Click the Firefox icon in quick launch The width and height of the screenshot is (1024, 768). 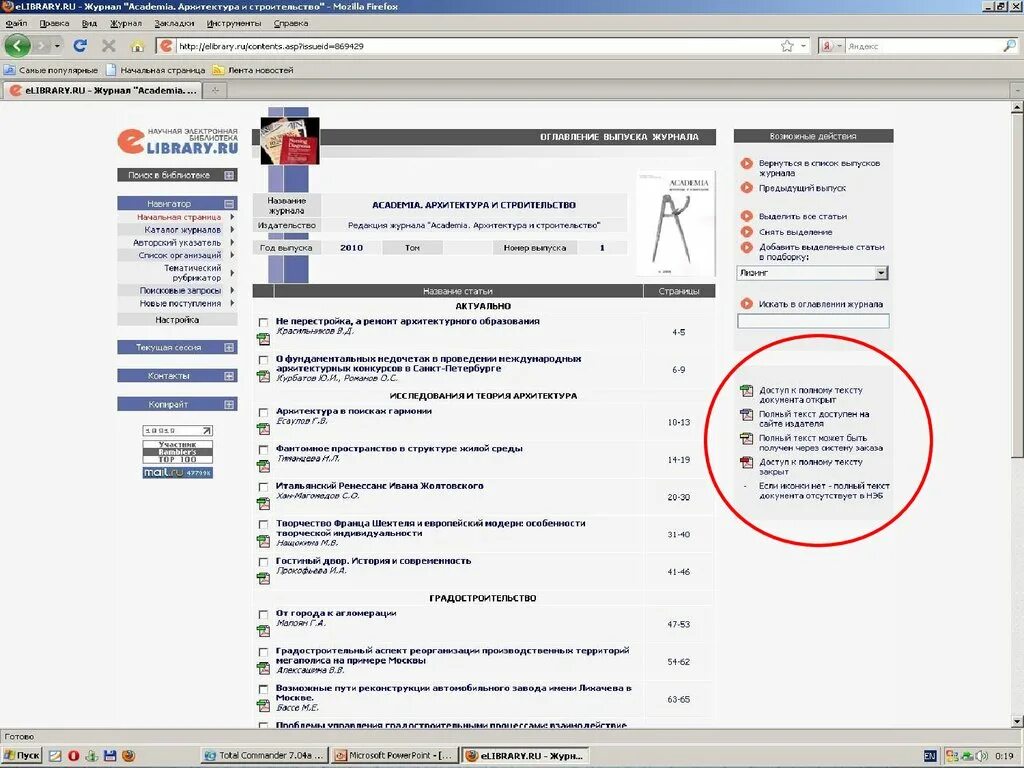(x=128, y=756)
